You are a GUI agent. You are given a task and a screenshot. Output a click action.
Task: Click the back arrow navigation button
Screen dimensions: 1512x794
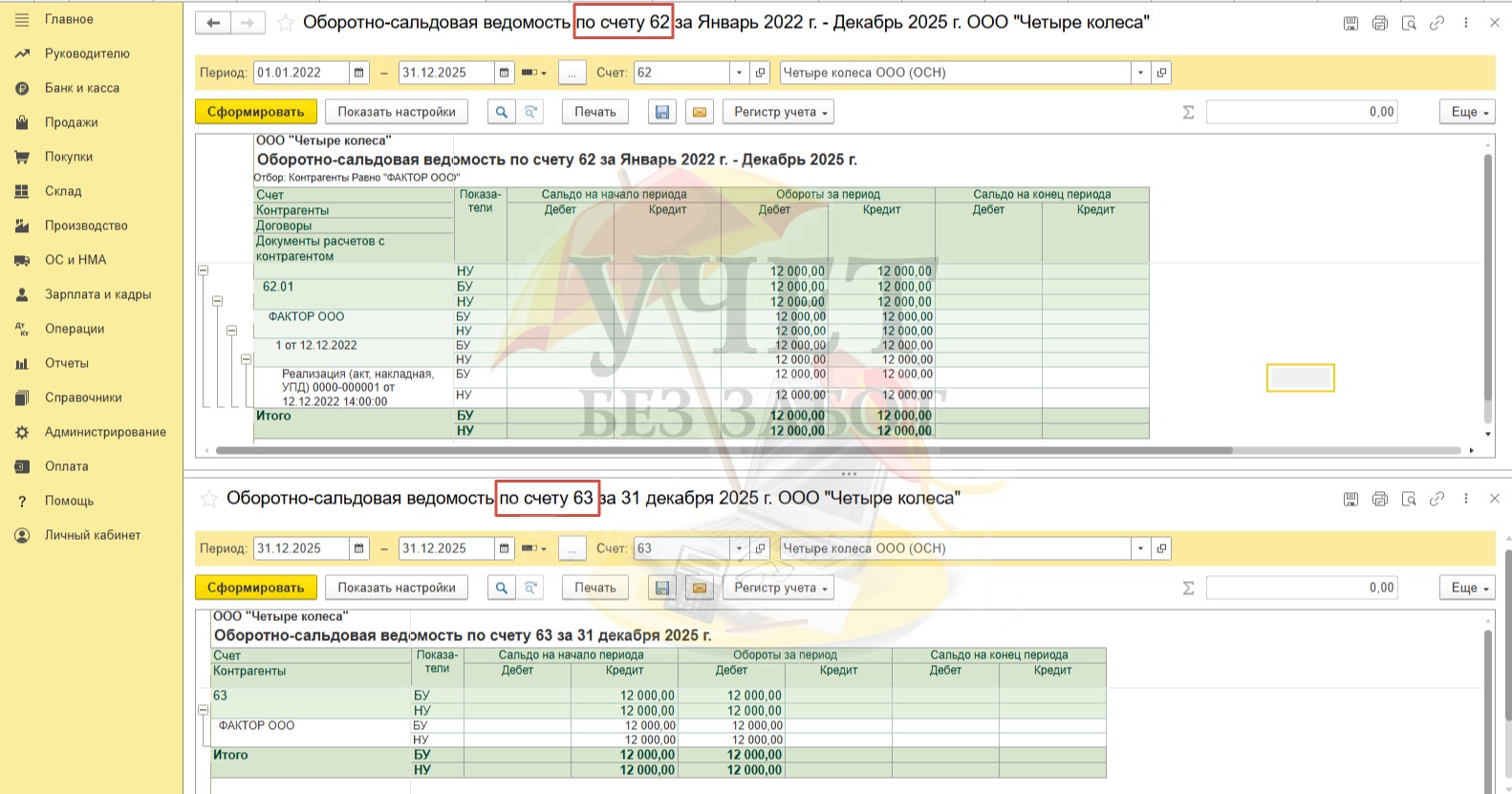tap(212, 23)
